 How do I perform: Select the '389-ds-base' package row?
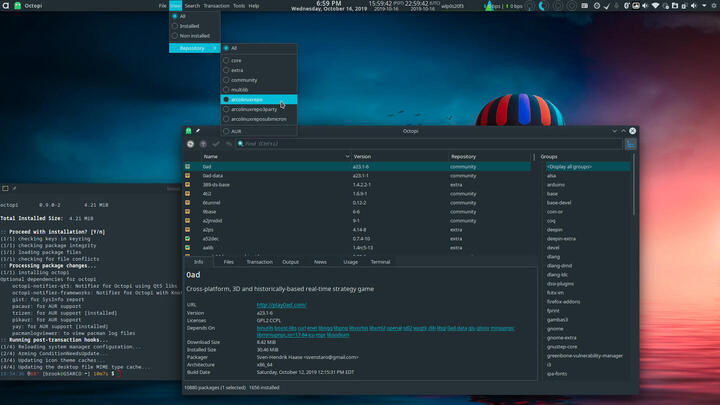pos(357,185)
